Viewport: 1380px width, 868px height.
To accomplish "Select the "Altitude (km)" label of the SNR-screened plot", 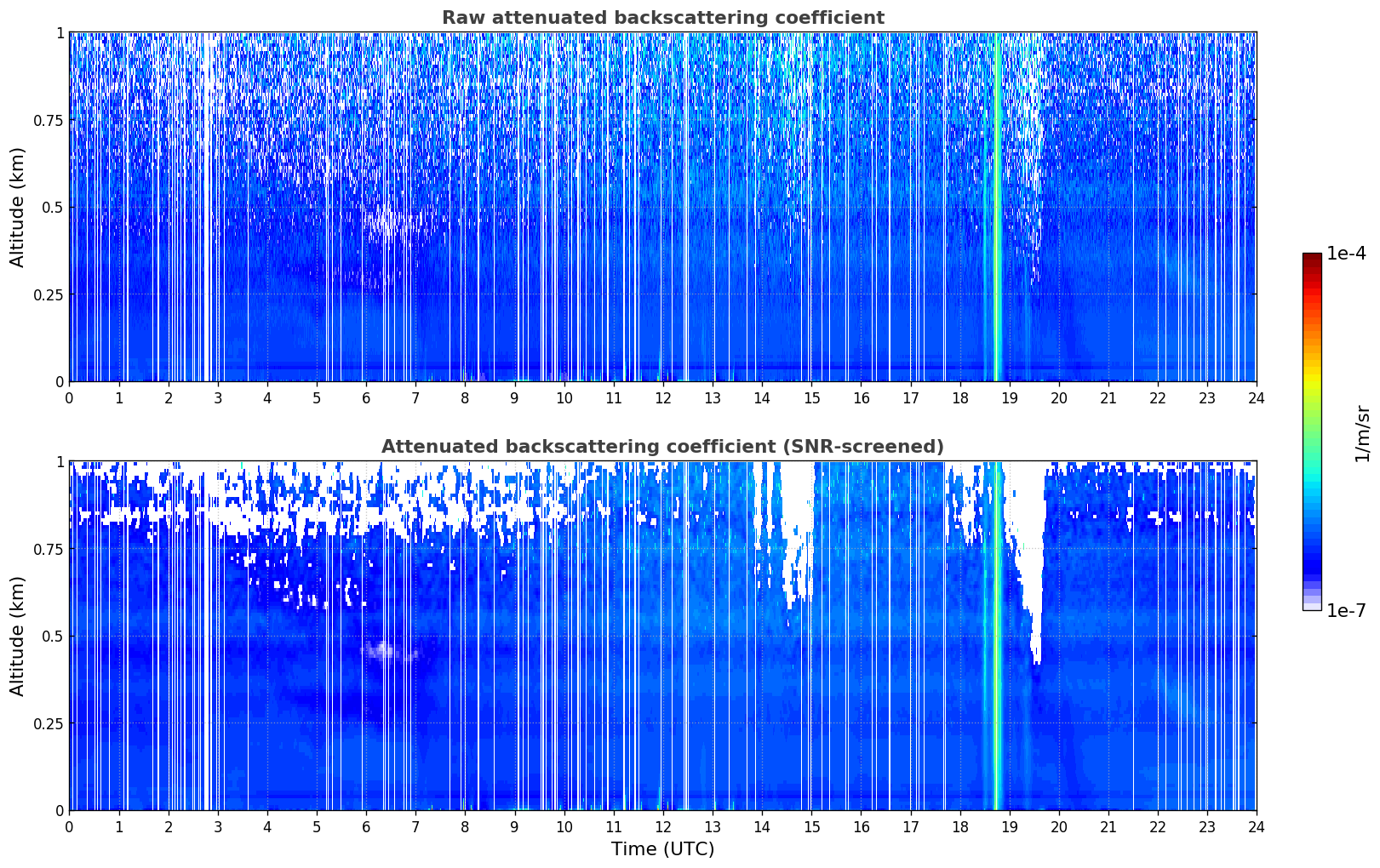I will tap(18, 636).
